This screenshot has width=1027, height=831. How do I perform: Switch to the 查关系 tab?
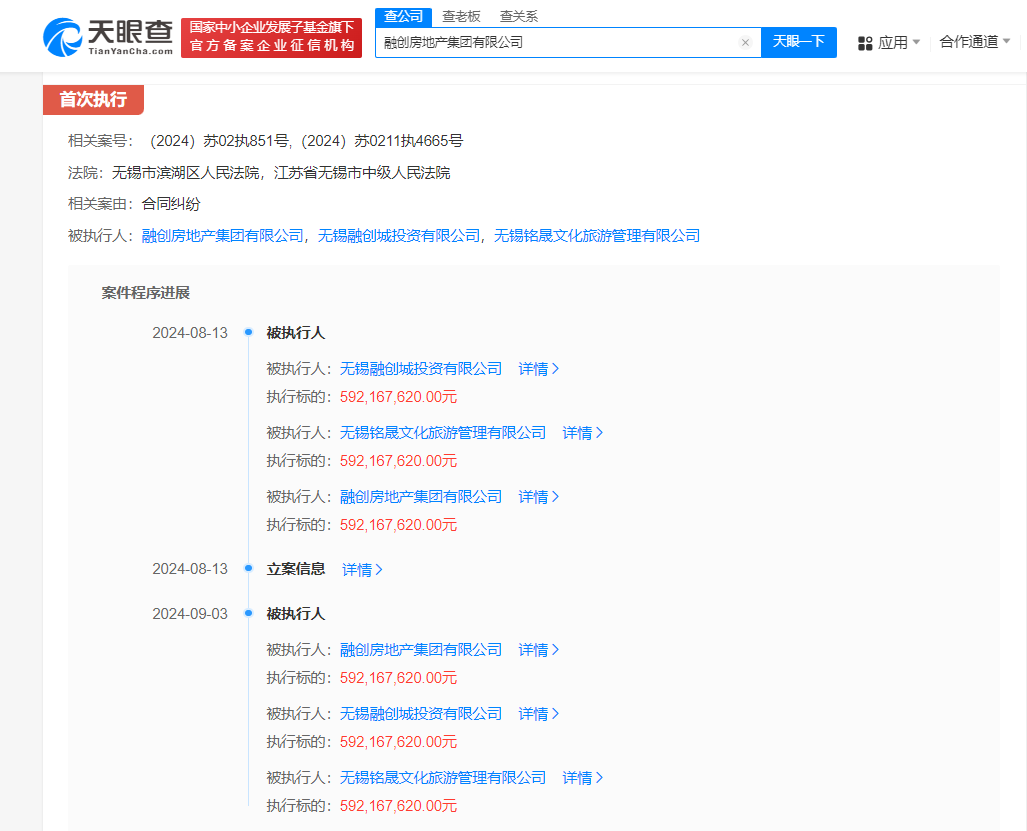coord(518,16)
